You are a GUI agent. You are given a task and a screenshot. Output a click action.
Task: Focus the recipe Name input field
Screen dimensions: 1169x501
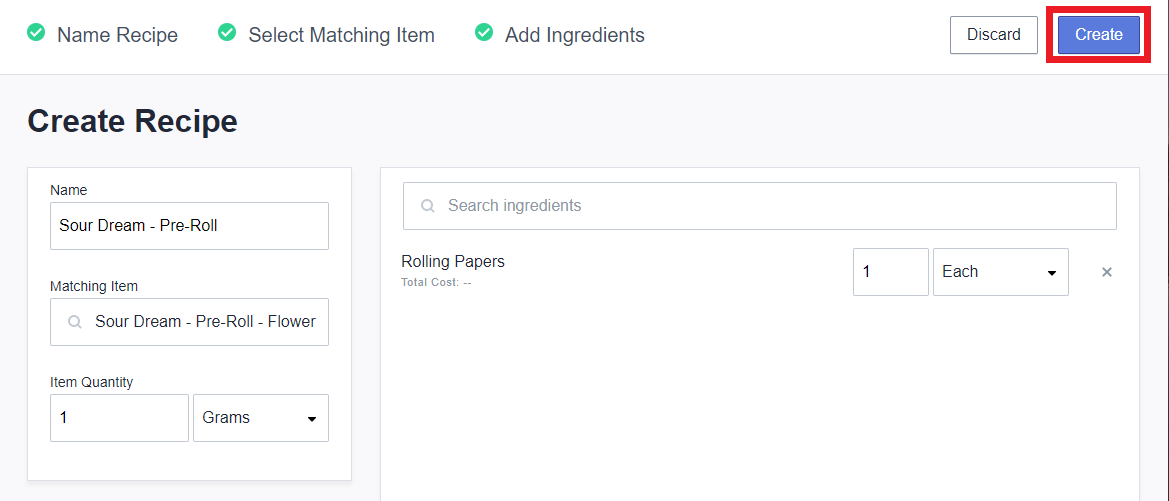point(189,225)
